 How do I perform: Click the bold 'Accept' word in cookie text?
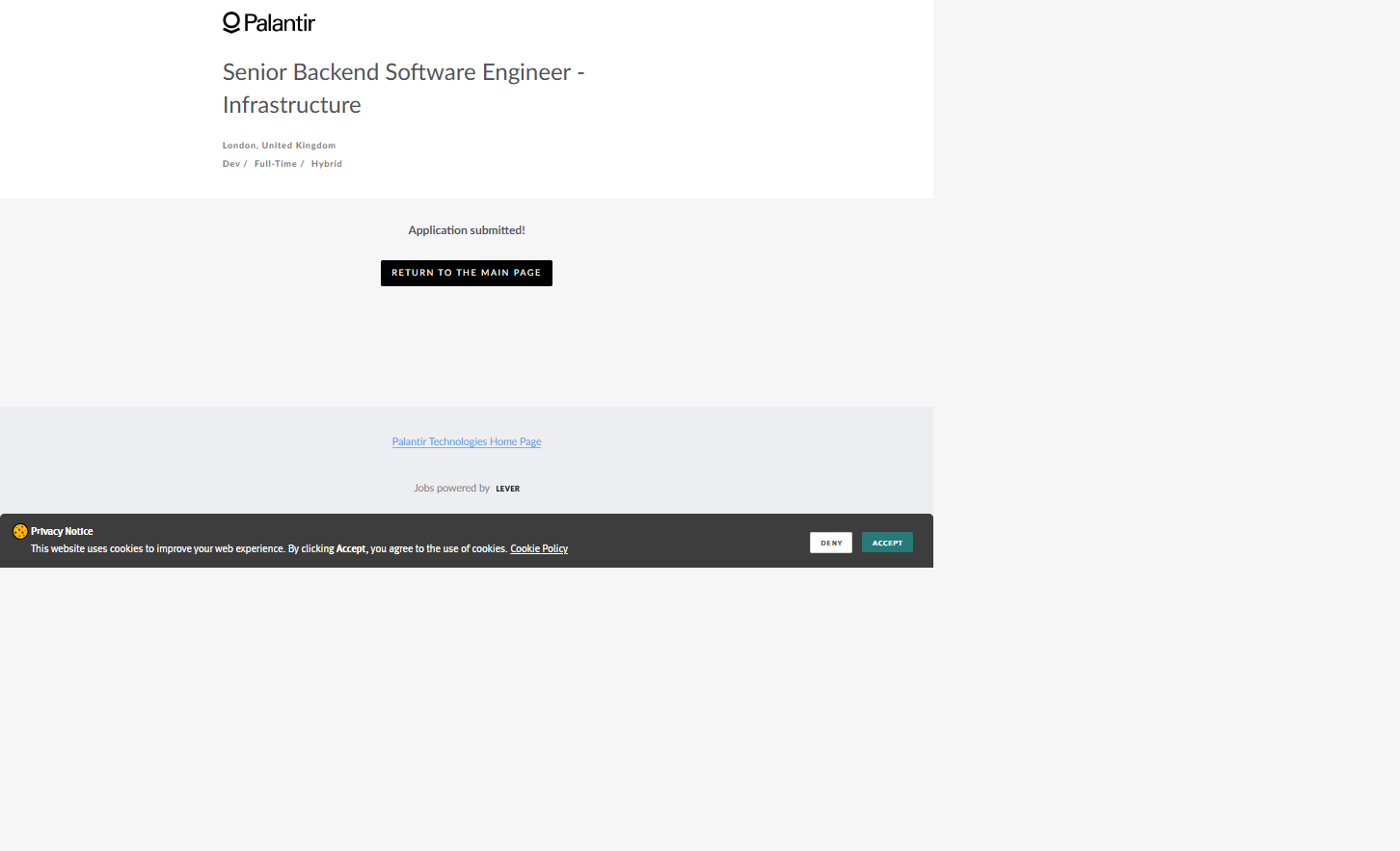pos(351,549)
